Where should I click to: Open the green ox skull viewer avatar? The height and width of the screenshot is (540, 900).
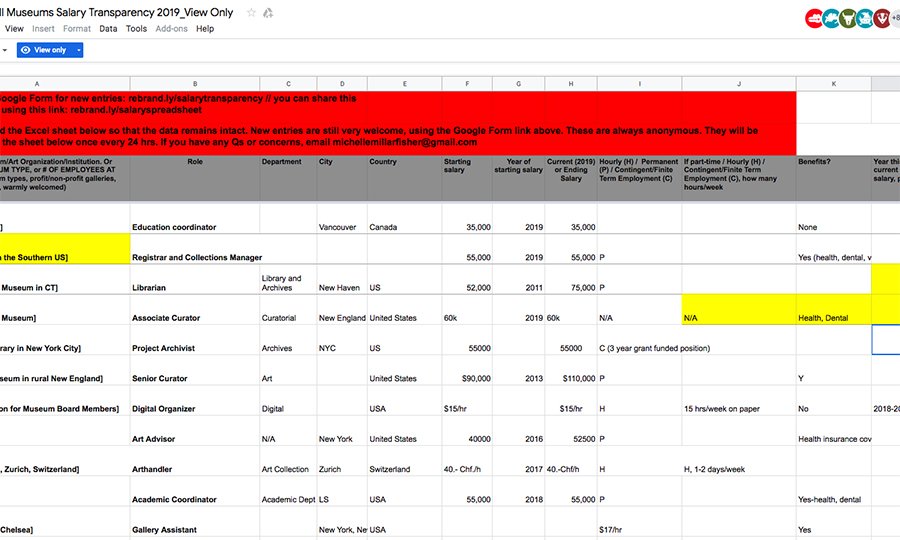click(x=848, y=18)
